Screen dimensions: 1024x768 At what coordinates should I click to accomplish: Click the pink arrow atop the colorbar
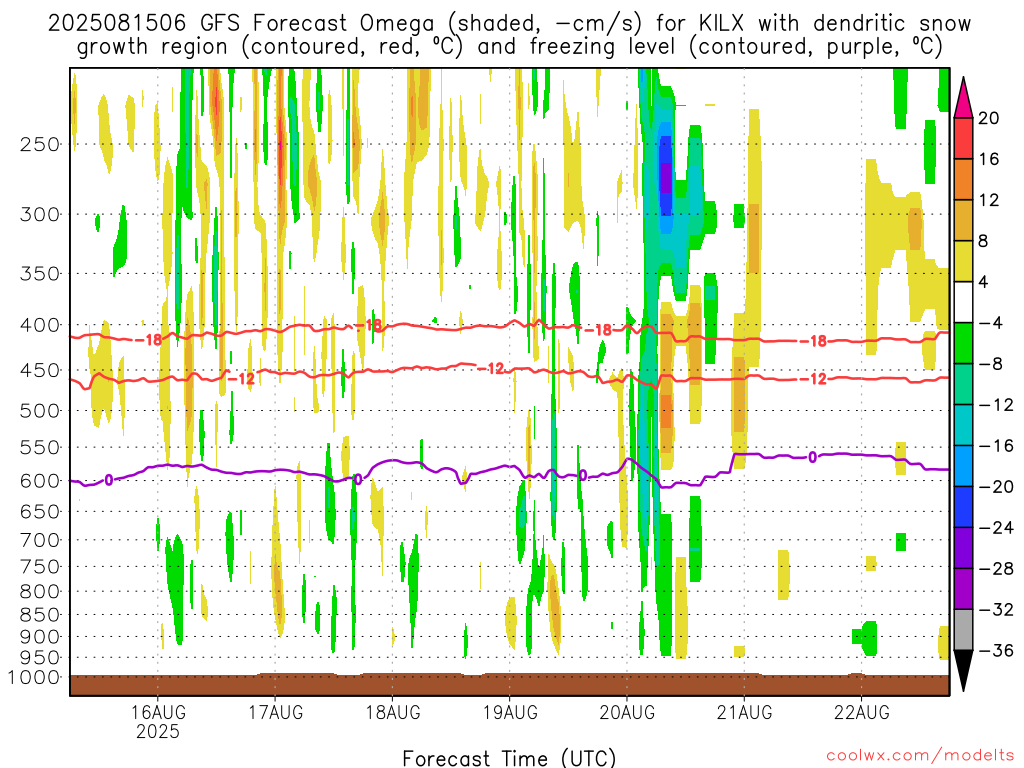(963, 98)
